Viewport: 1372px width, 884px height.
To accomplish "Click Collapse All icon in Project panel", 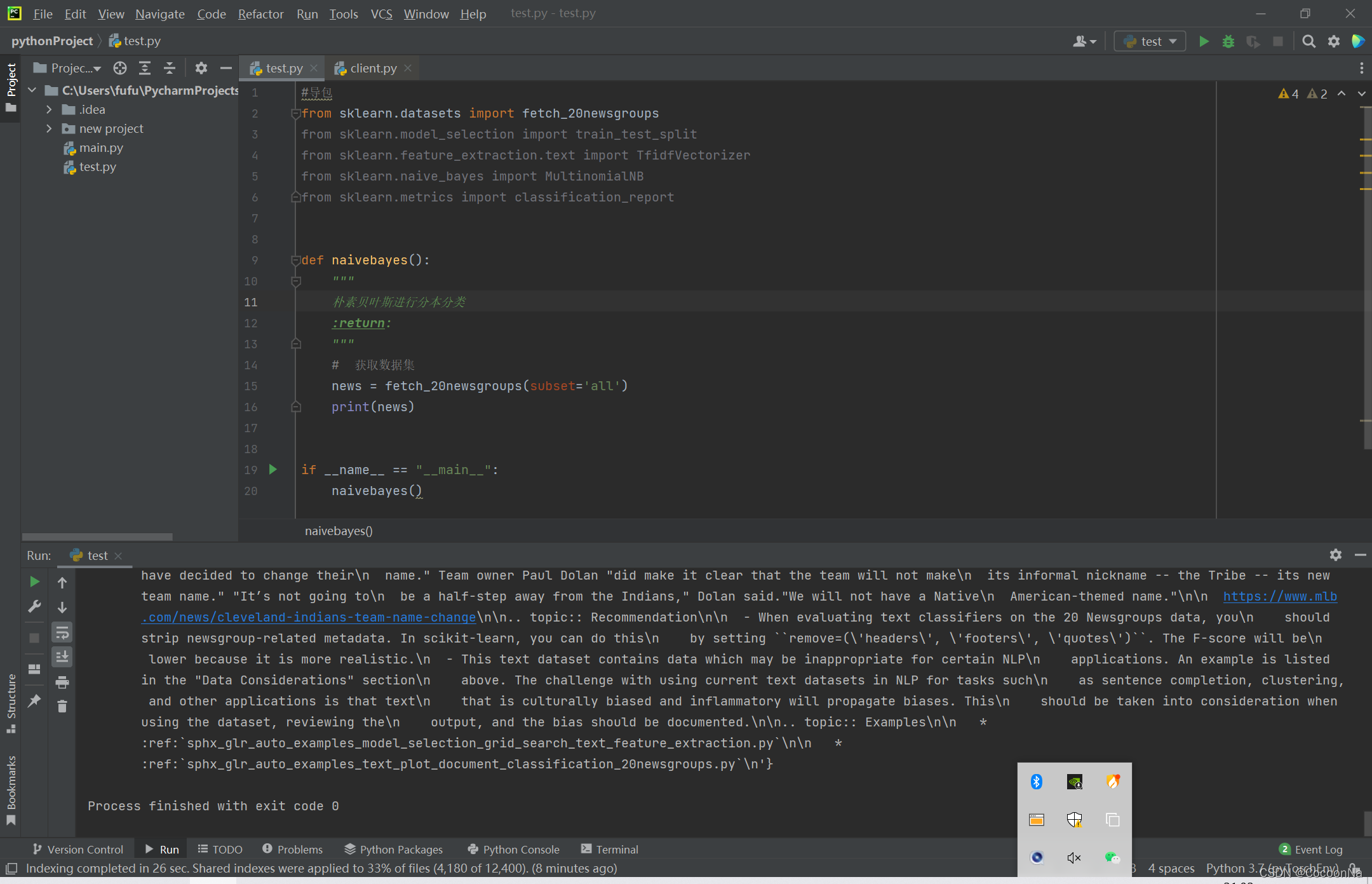I will [169, 68].
